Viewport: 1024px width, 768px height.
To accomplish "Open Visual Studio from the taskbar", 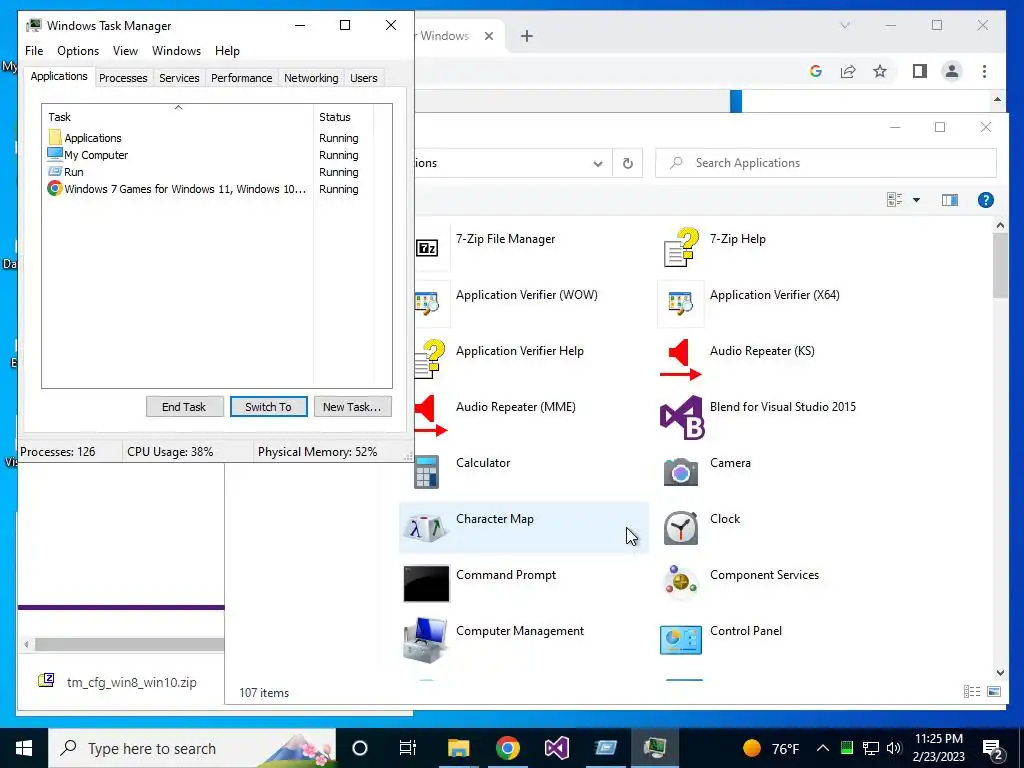I will coord(556,748).
